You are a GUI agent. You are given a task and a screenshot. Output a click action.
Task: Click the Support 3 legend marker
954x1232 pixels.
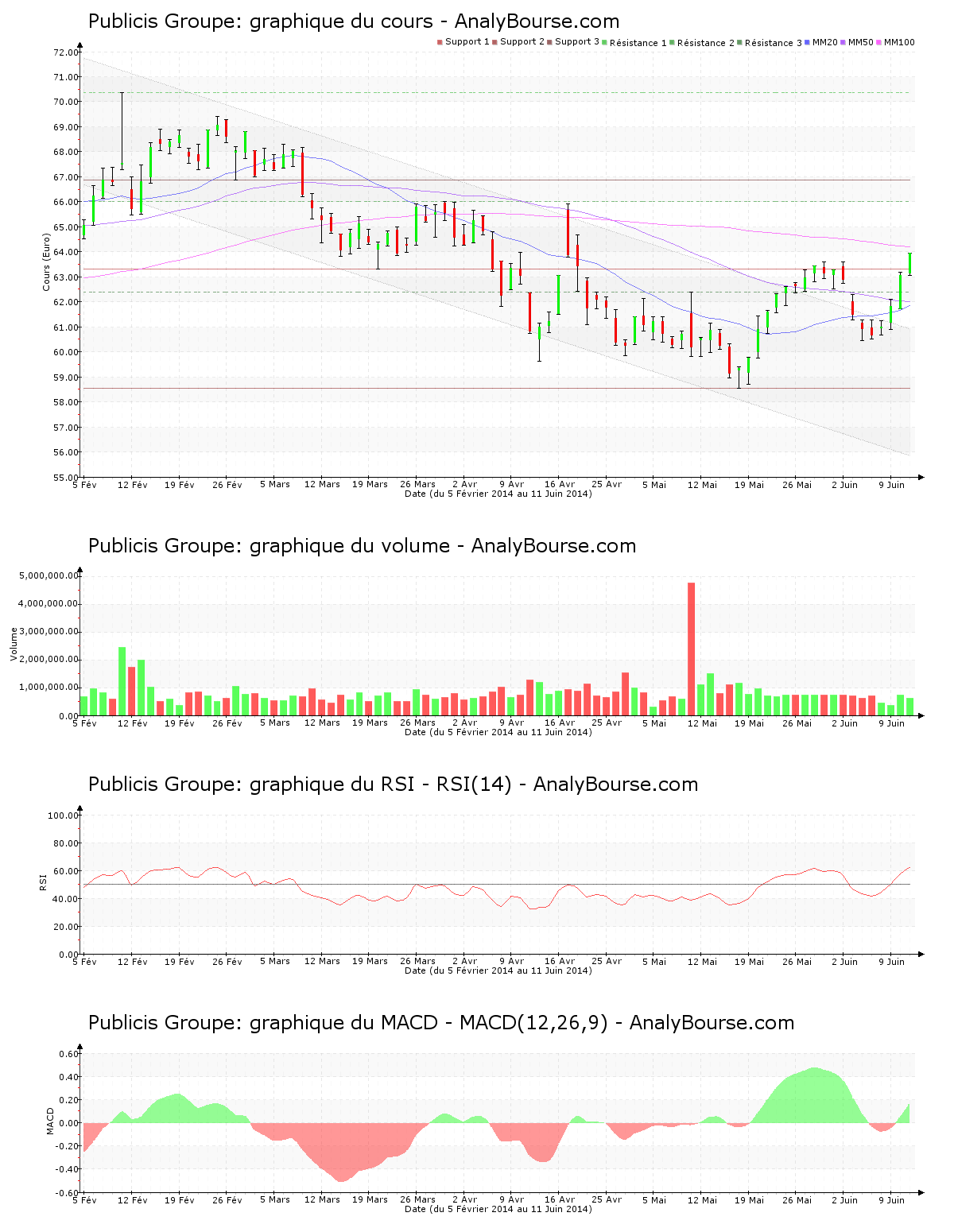point(549,42)
